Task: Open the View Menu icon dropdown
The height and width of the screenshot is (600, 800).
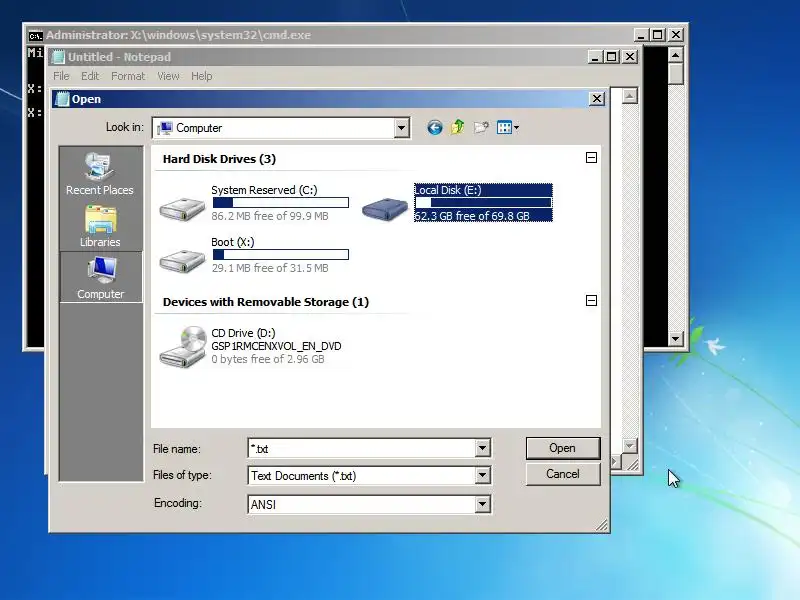Action: pos(508,128)
